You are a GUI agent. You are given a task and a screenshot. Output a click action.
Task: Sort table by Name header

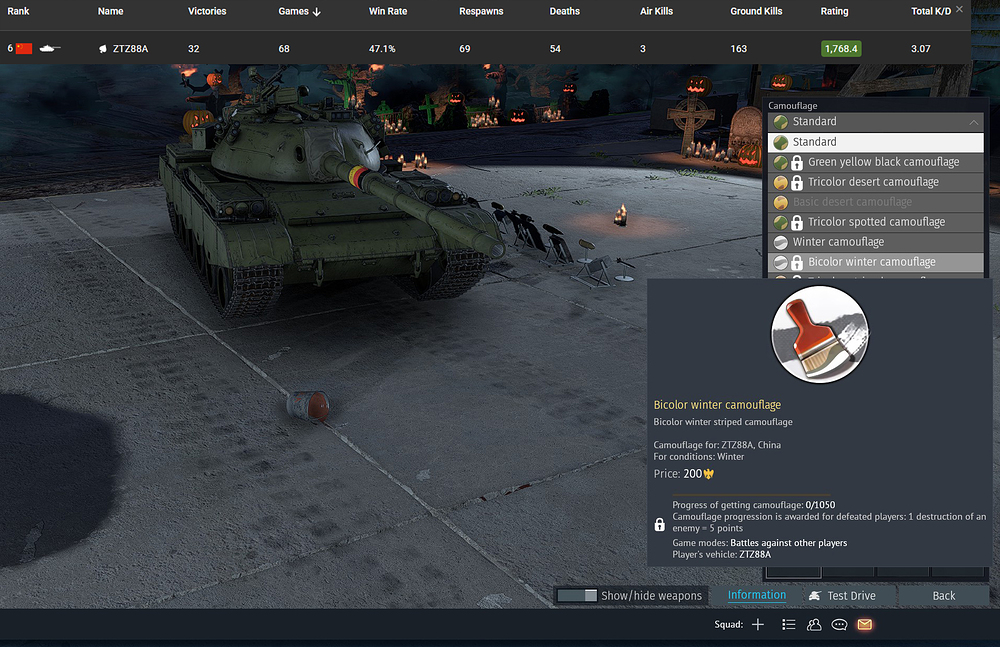click(110, 11)
